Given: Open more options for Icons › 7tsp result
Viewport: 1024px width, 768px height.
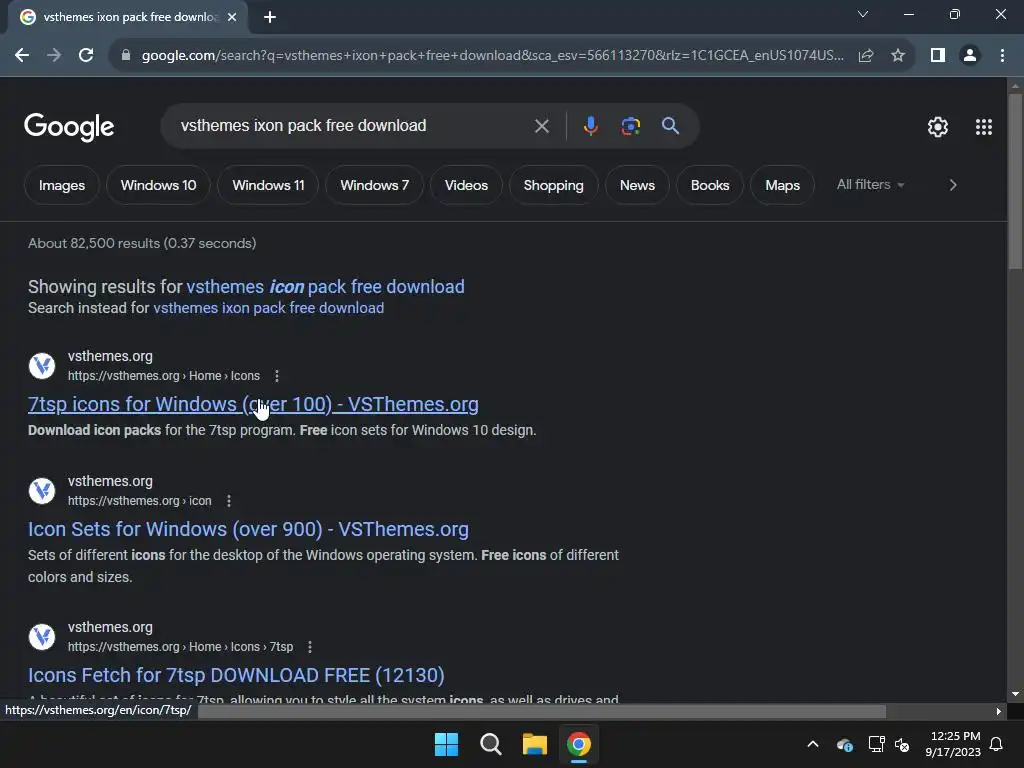Looking at the screenshot, I should point(310,647).
